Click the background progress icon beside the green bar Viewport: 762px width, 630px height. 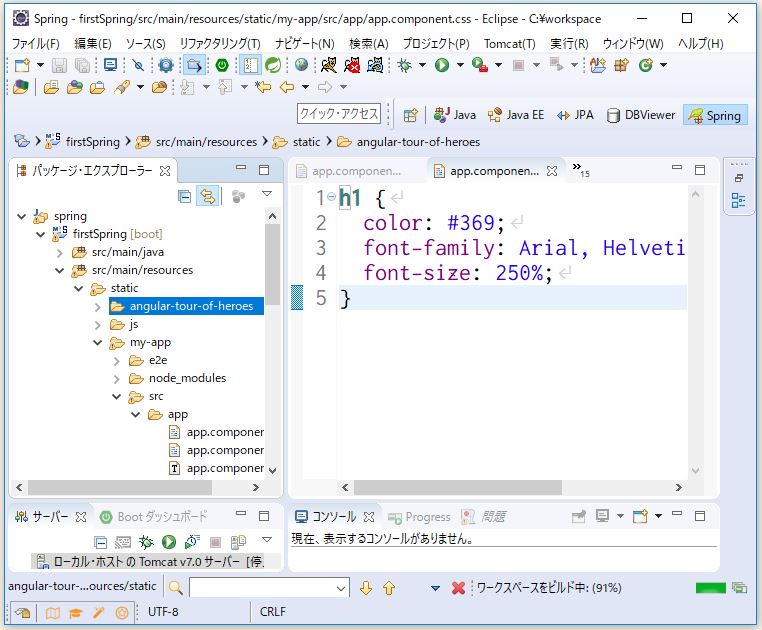[x=739, y=588]
